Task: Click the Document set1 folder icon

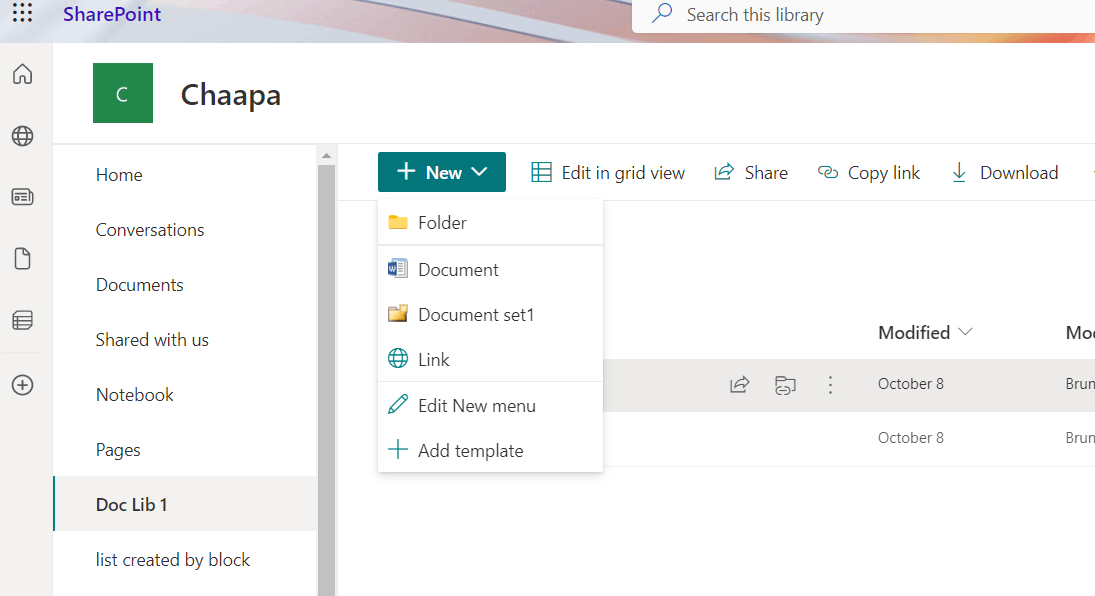Action: click(x=398, y=313)
